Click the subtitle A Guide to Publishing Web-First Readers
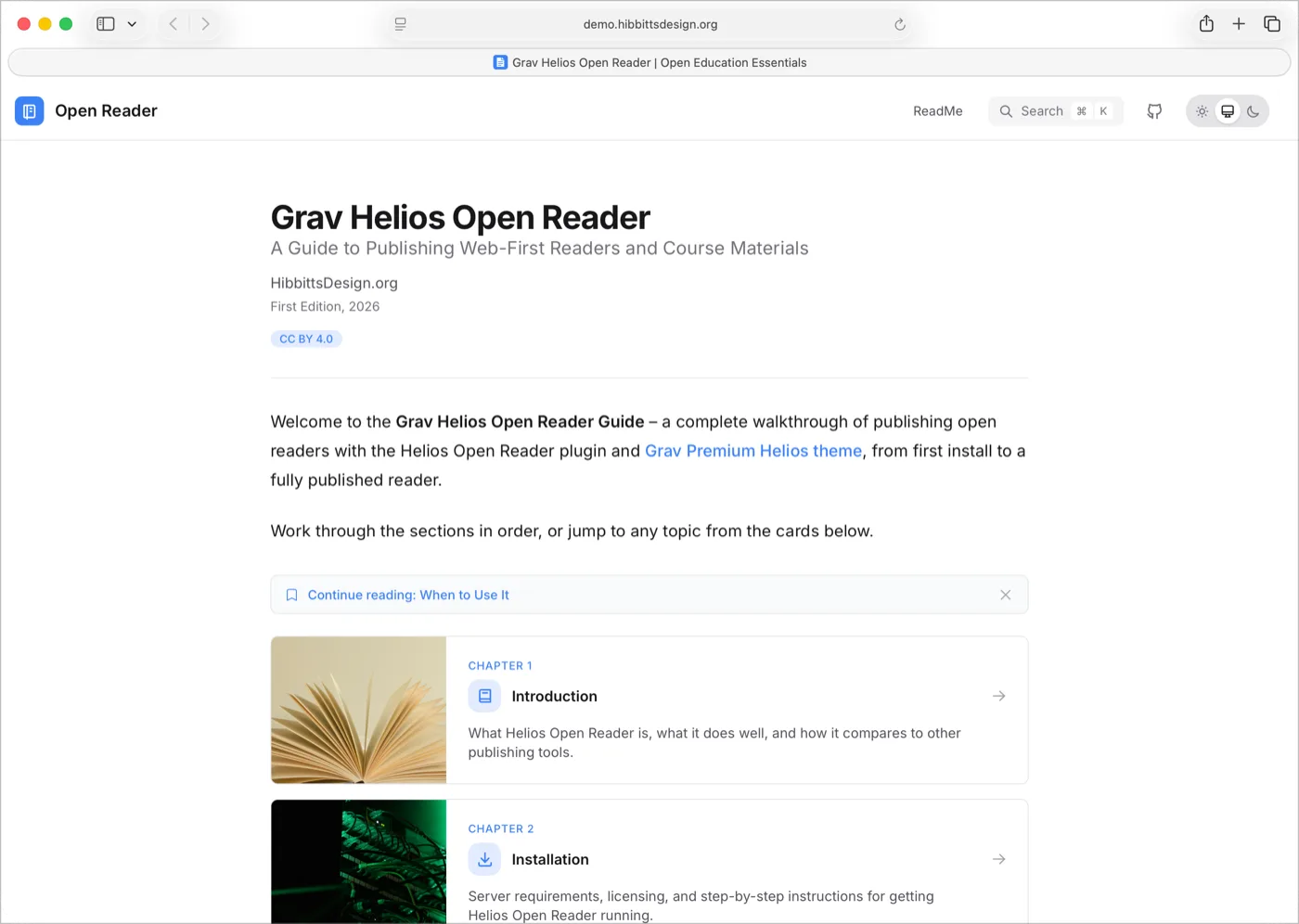 coord(539,249)
